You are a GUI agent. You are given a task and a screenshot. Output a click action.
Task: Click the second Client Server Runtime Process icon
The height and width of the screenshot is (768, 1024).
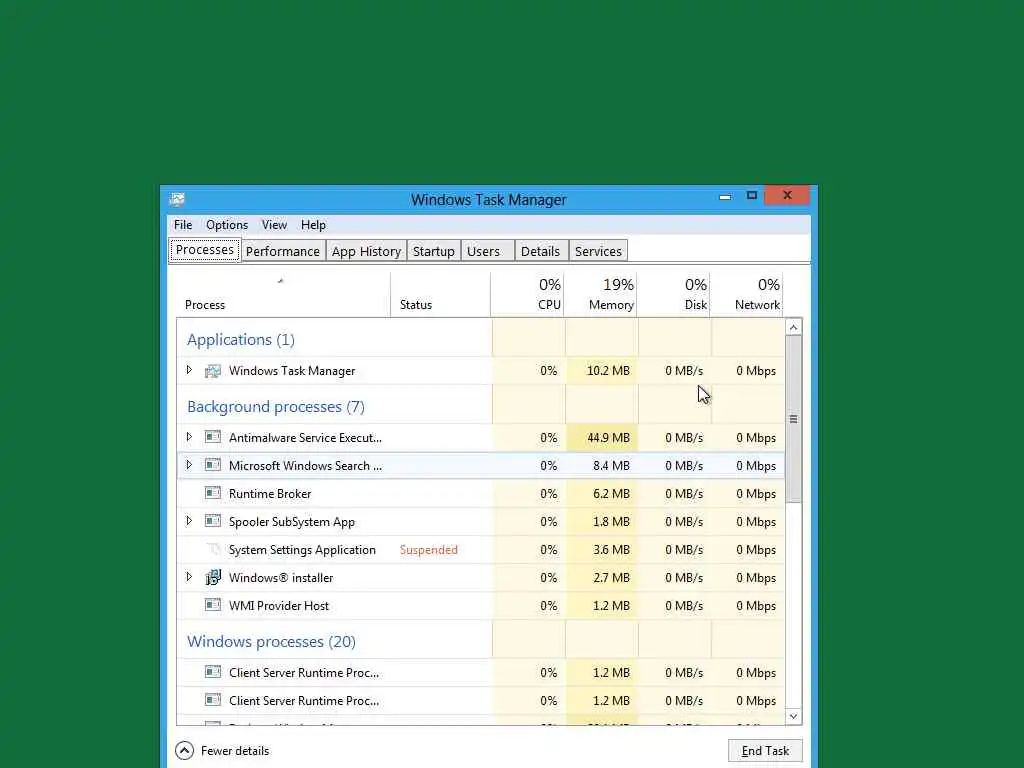click(213, 700)
